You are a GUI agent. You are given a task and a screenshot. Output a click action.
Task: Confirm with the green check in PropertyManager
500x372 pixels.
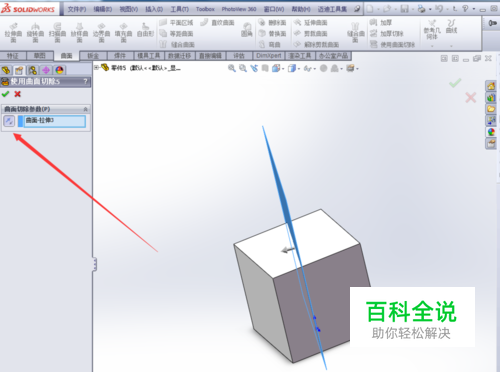coord(5,94)
